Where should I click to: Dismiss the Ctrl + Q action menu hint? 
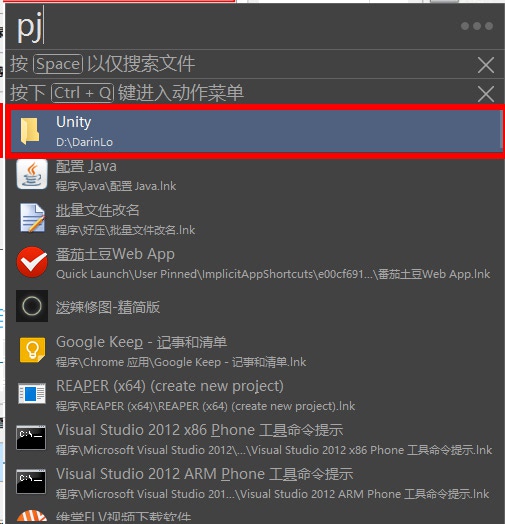486,94
